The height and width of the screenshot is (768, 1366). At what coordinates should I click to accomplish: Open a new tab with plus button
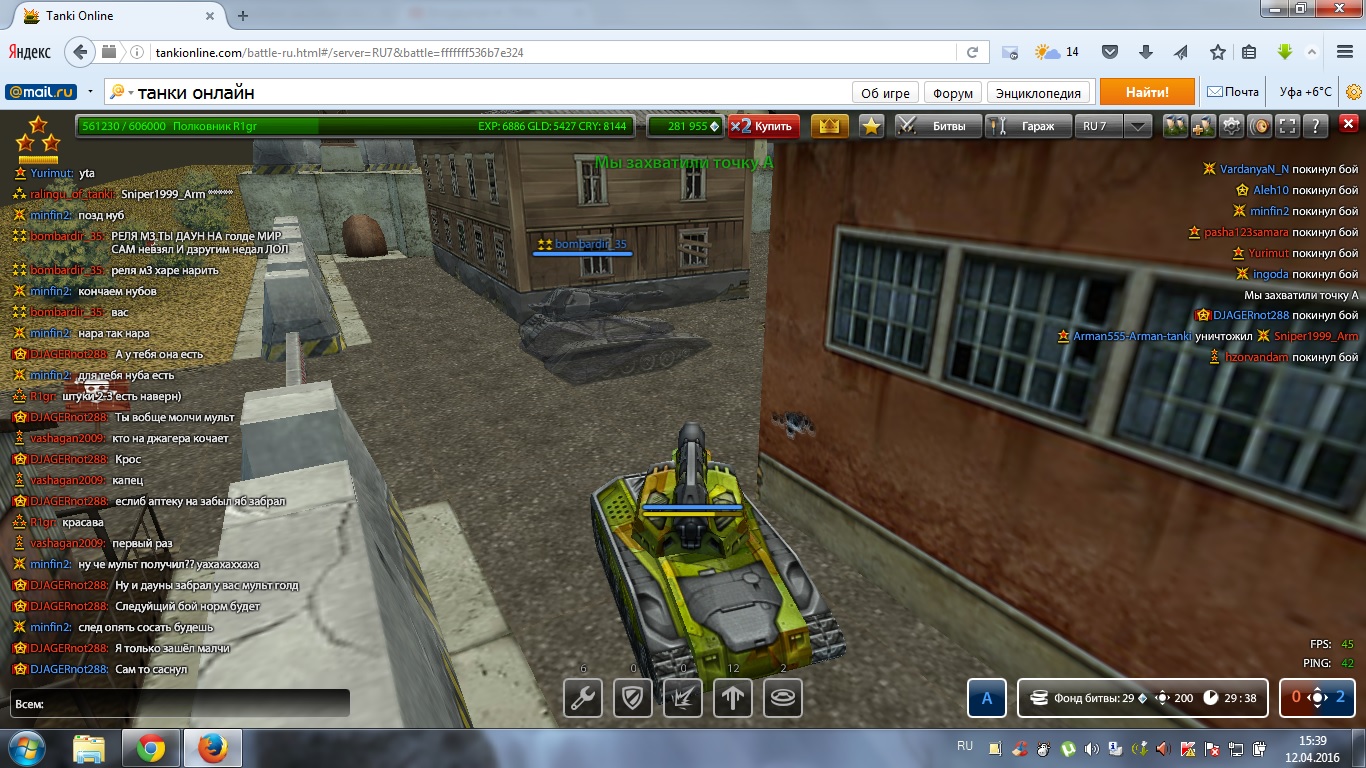tap(243, 16)
